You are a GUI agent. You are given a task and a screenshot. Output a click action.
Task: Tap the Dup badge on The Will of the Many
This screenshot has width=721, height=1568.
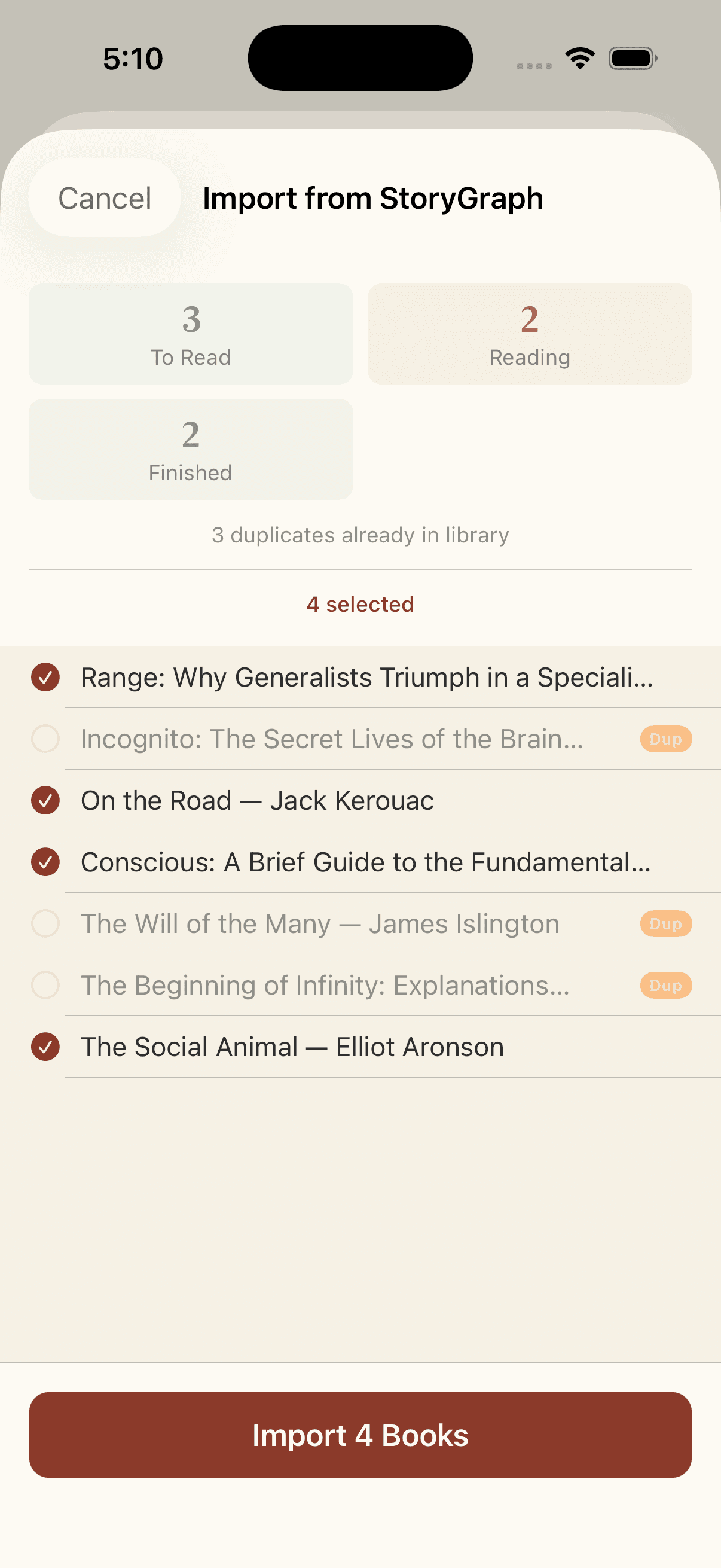click(665, 923)
